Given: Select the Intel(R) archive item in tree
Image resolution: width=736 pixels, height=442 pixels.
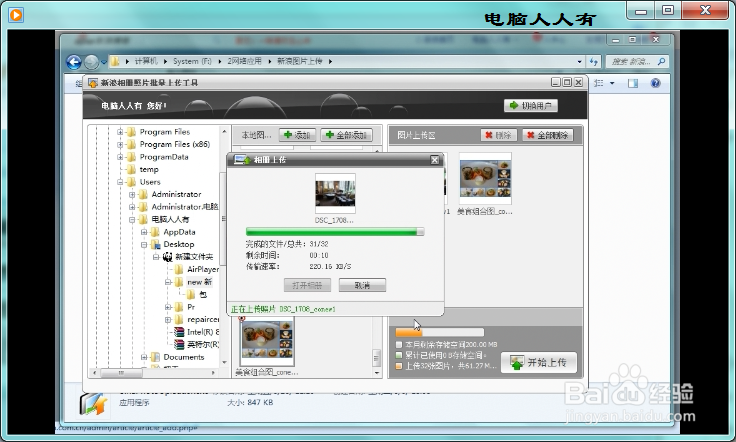Looking at the screenshot, I should 203,332.
